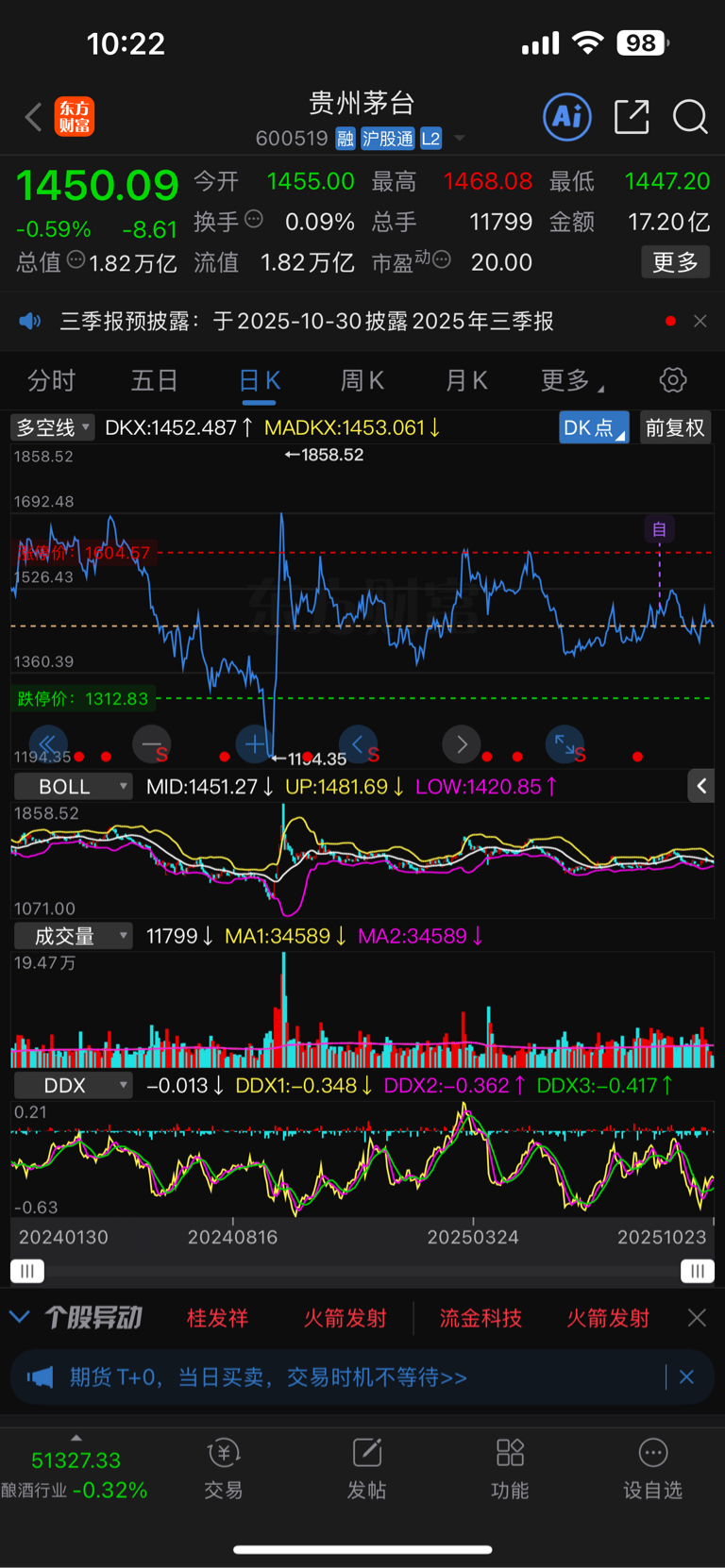Open the 成交量 indicator dropdown
The image size is (725, 1568).
click(73, 936)
